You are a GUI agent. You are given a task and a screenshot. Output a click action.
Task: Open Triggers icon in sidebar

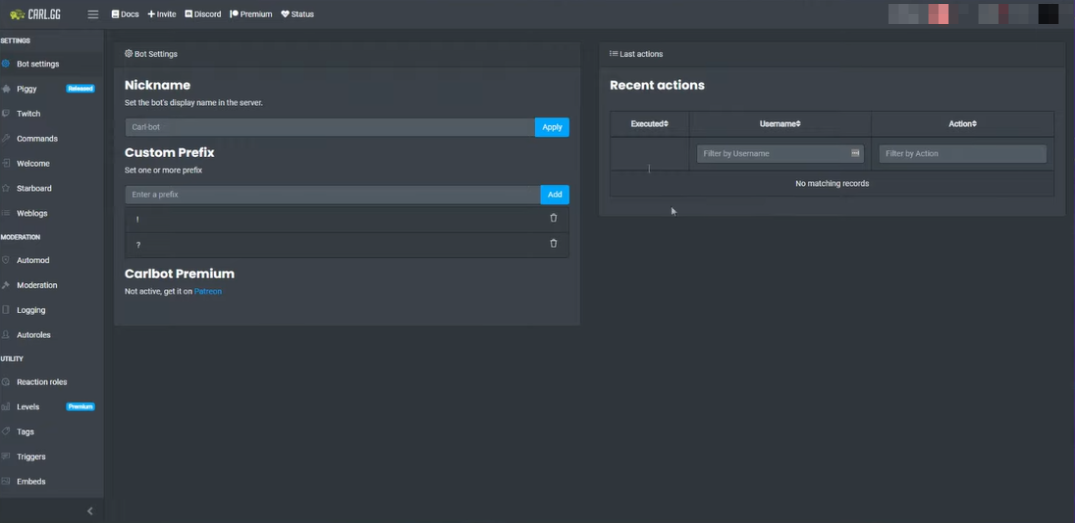pos(6,457)
